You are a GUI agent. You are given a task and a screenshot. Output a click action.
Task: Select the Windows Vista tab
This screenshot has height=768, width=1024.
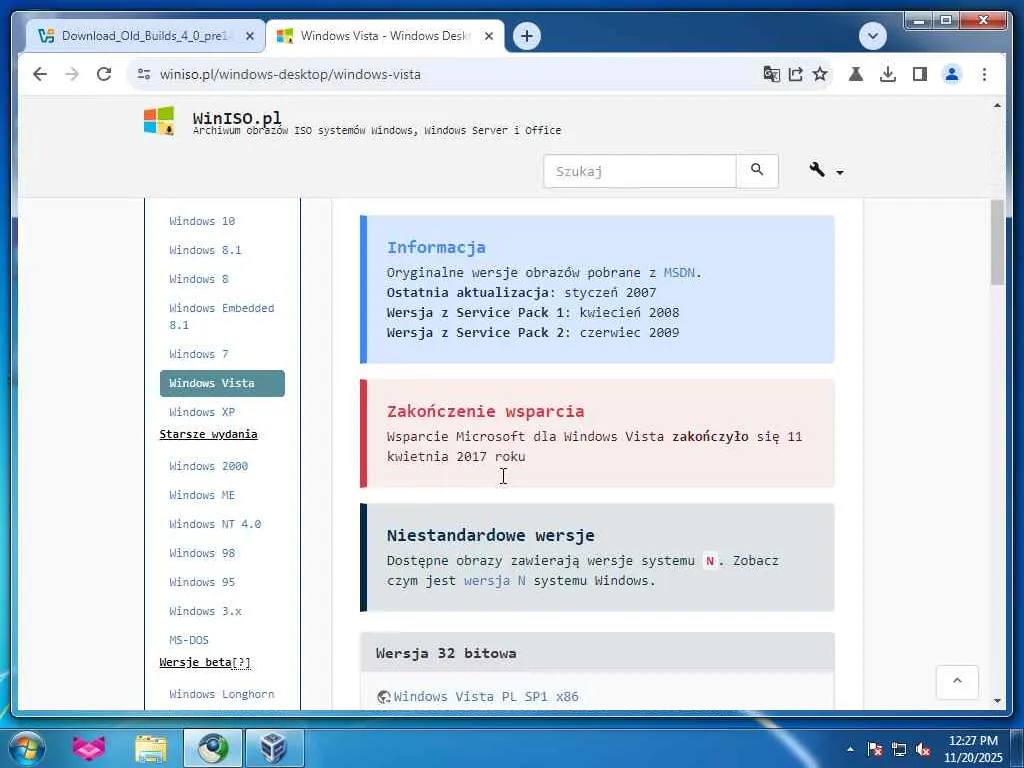(384, 36)
